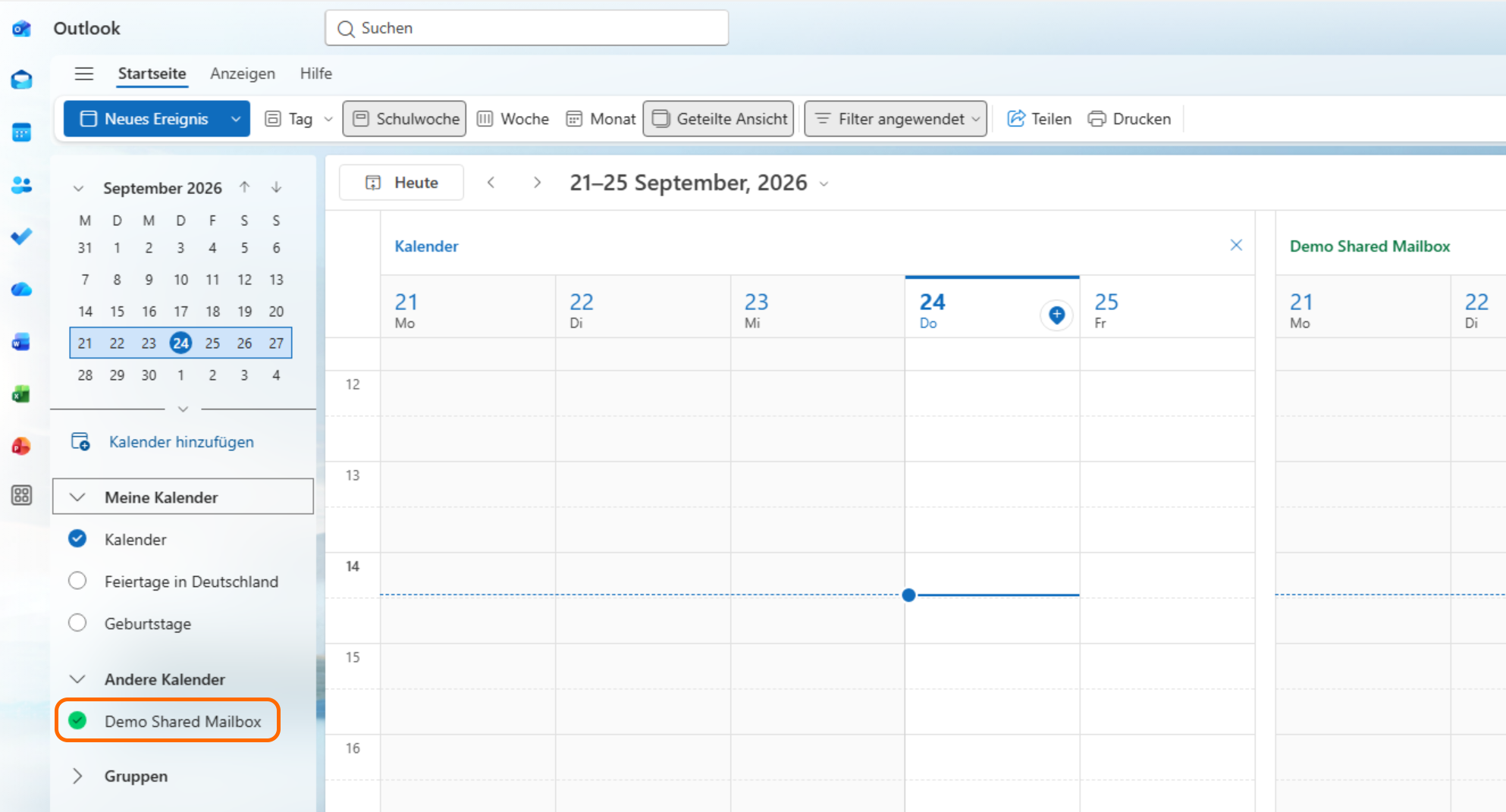Open the Neues Ereignis dropdown arrow
1506x812 pixels.
coord(236,119)
